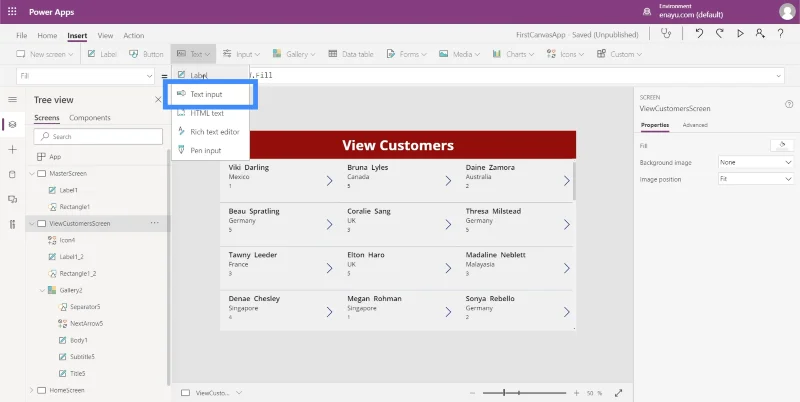Click the Undo arrow icon
800x402 pixels.
pyautogui.click(x=699, y=34)
